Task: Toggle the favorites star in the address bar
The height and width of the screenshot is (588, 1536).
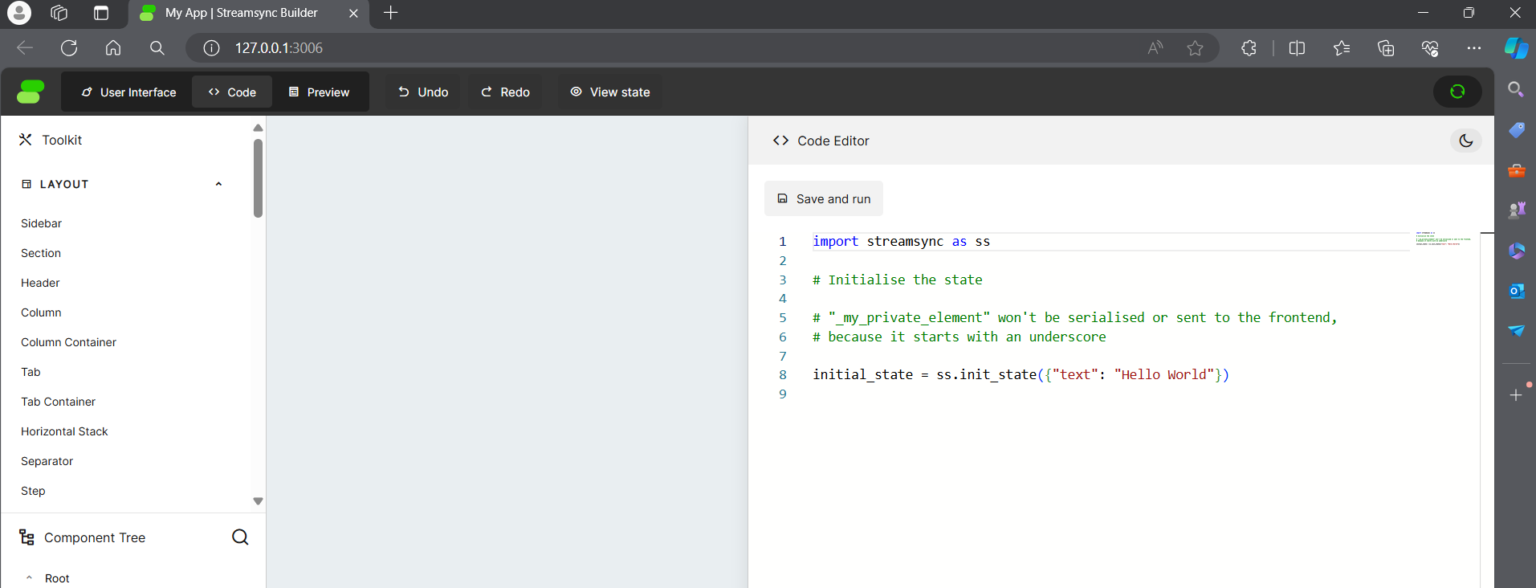Action: point(1195,47)
